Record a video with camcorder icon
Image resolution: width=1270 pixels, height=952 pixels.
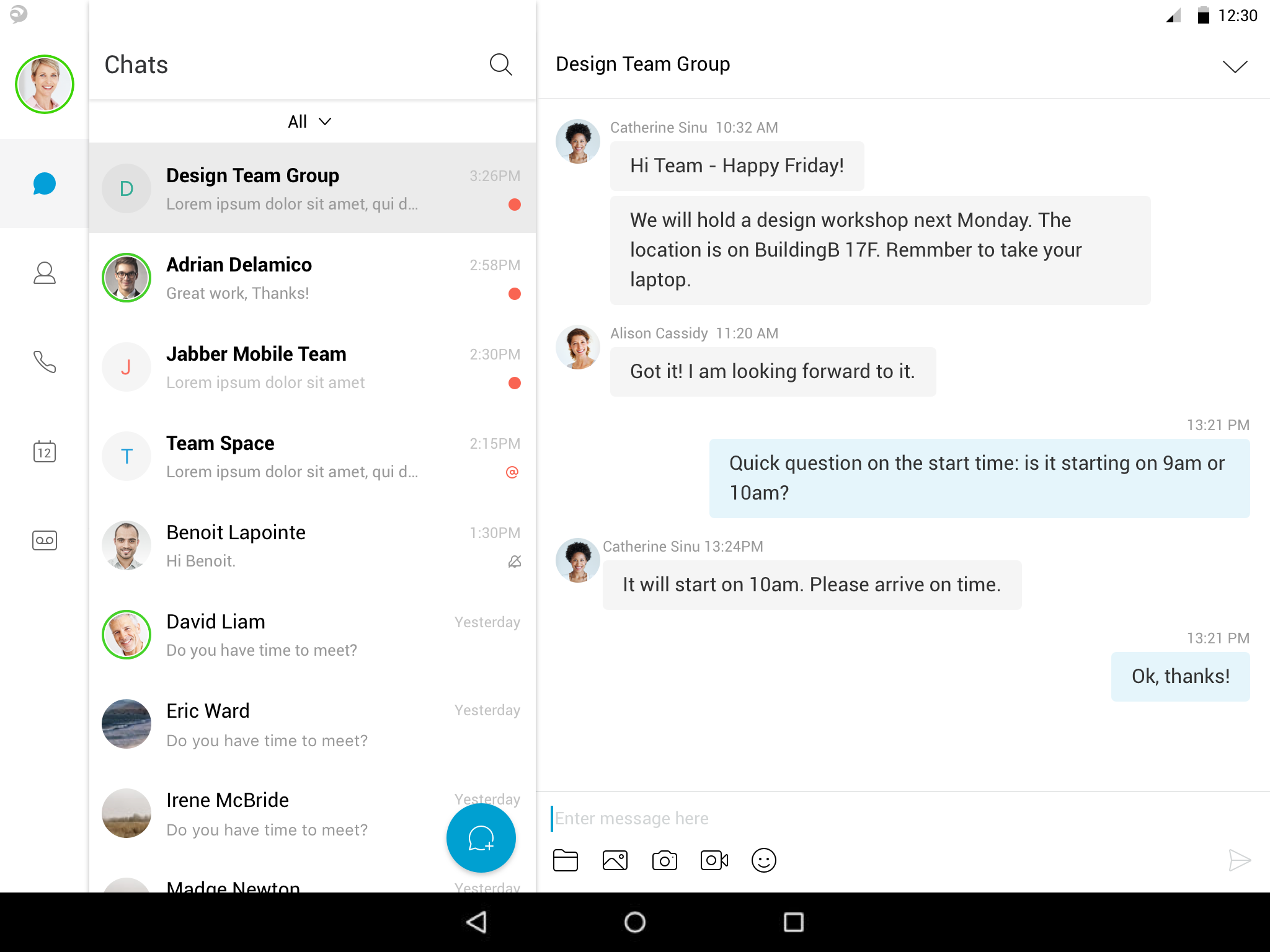[714, 861]
